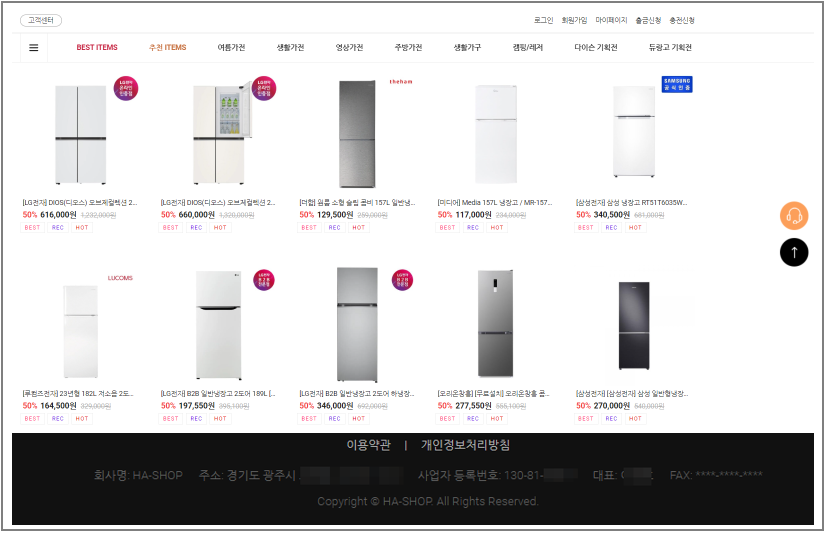Open the 개인정보처리방침 footer link
The width and height of the screenshot is (826, 533).
[465, 446]
